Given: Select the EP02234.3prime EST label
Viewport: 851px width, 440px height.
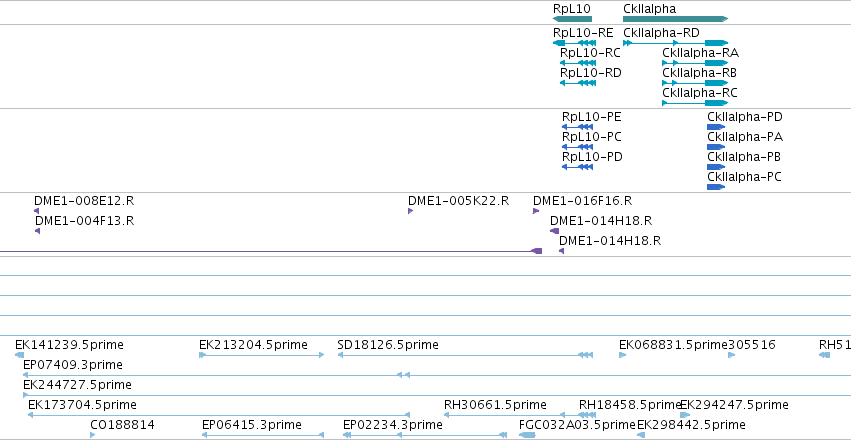Looking at the screenshot, I should 393,425.
